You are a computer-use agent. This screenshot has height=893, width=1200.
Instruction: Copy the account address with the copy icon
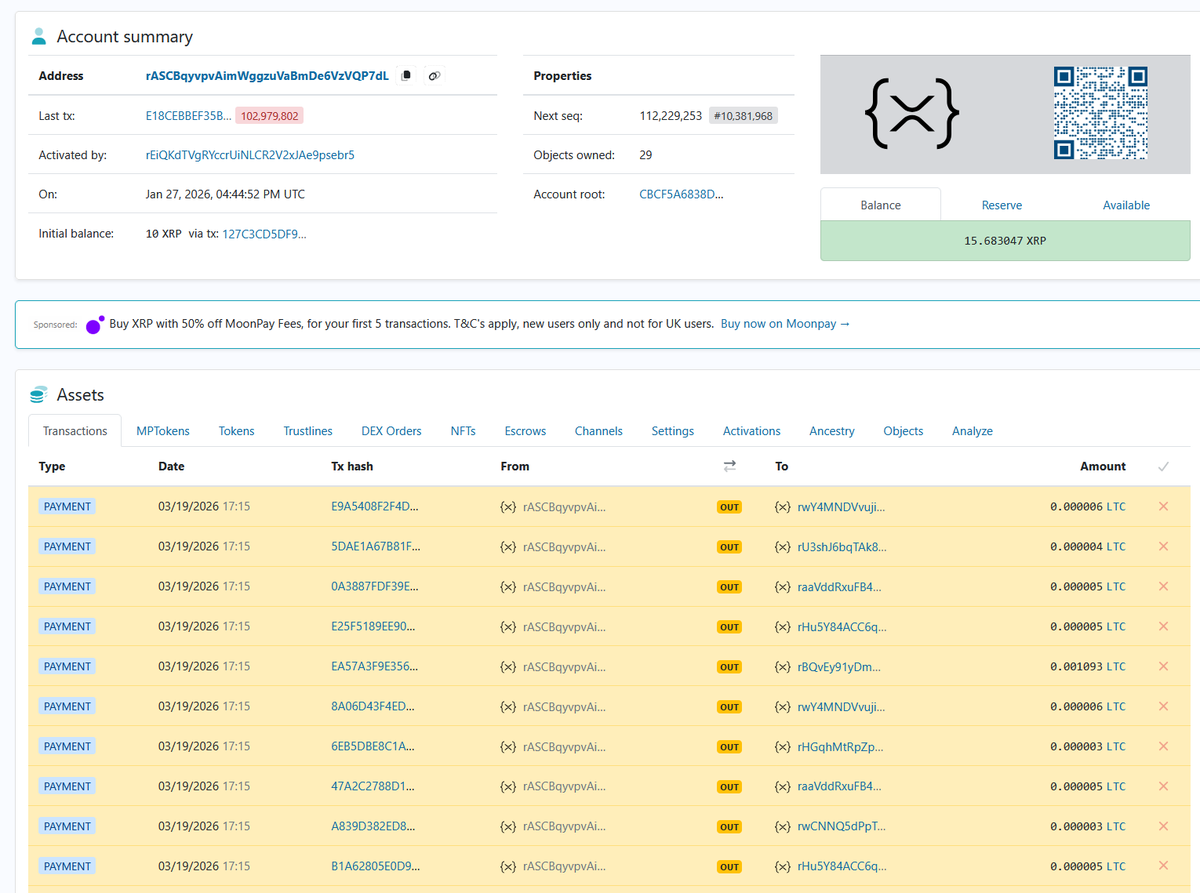point(406,76)
